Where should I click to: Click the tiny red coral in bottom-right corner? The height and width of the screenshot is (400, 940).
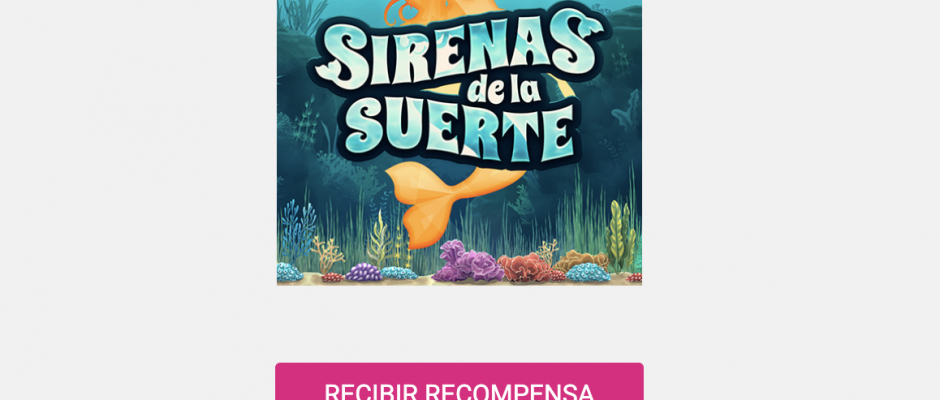click(634, 278)
